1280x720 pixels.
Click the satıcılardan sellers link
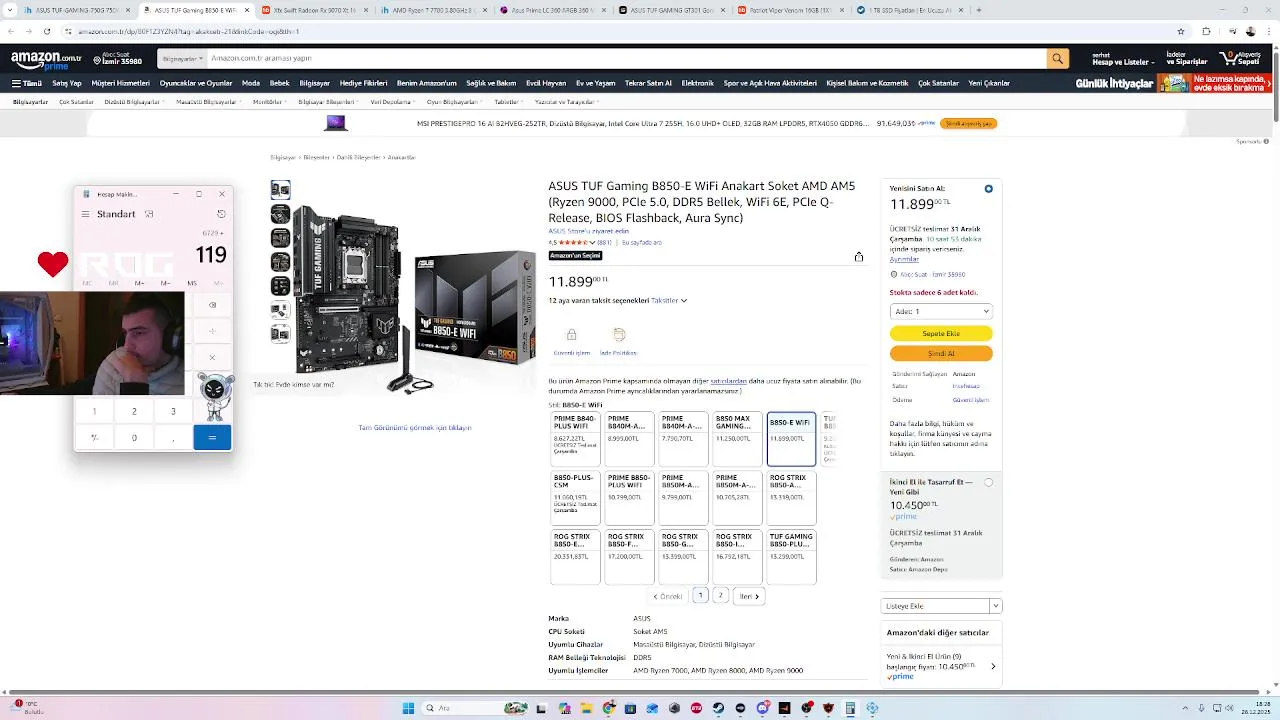coord(728,381)
